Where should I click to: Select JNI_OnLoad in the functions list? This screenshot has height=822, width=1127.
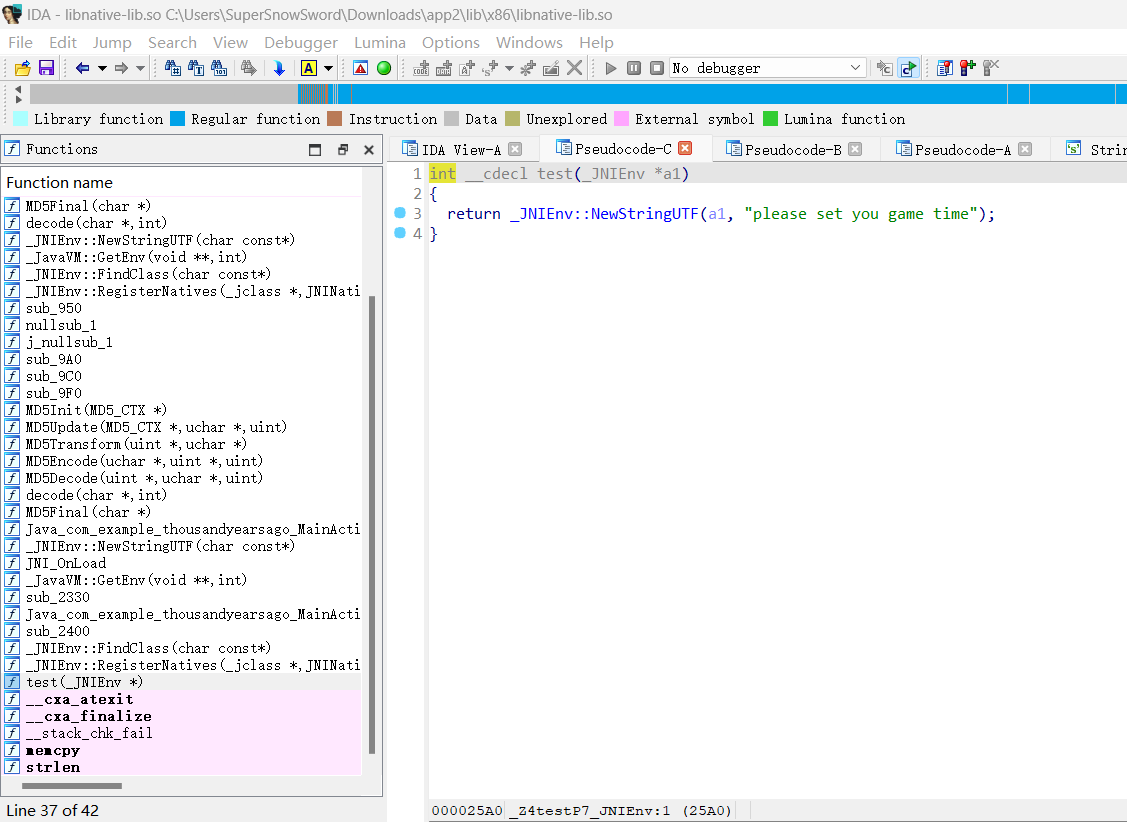(x=182, y=563)
